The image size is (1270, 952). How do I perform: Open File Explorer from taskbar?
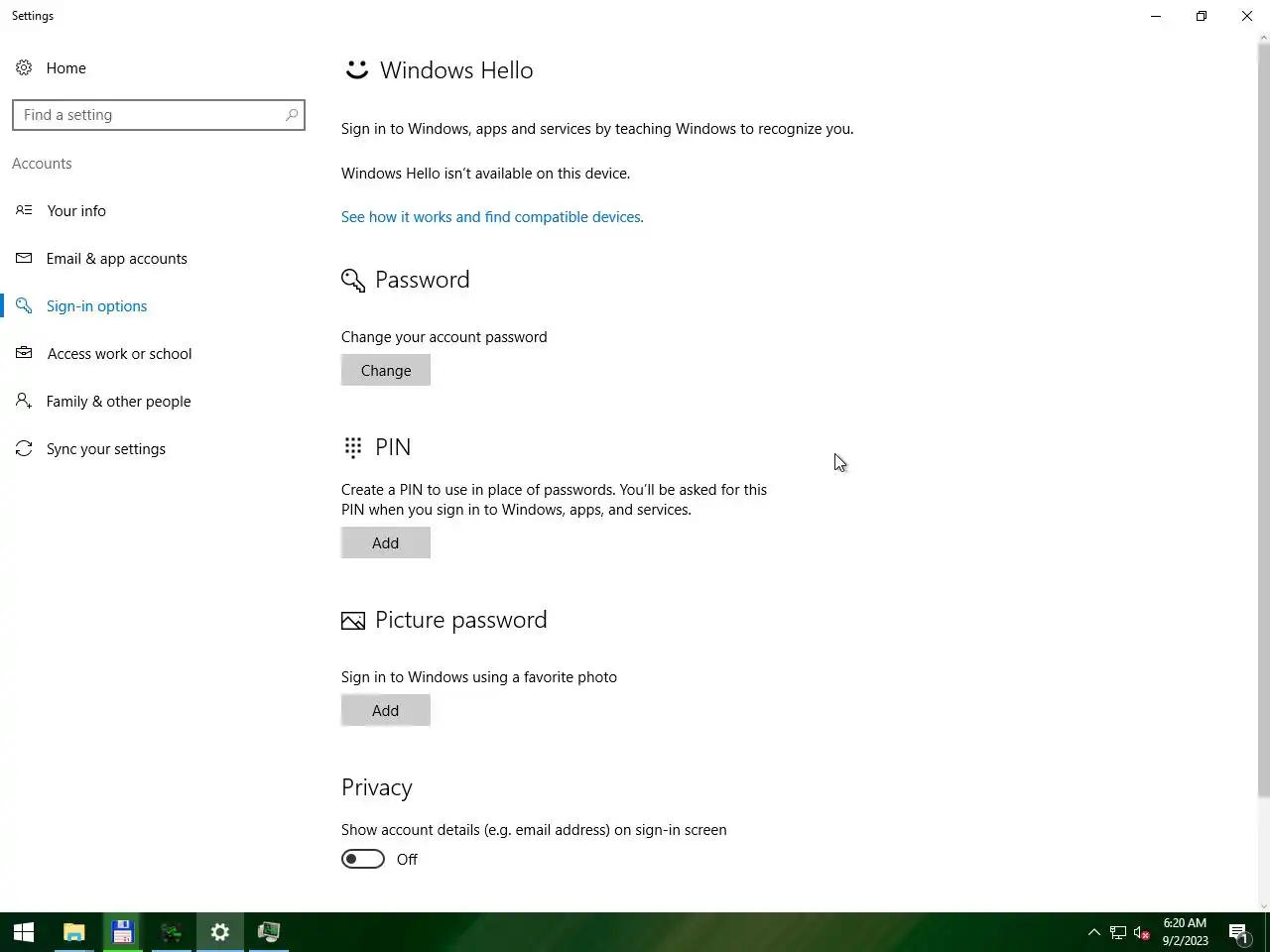pyautogui.click(x=74, y=932)
